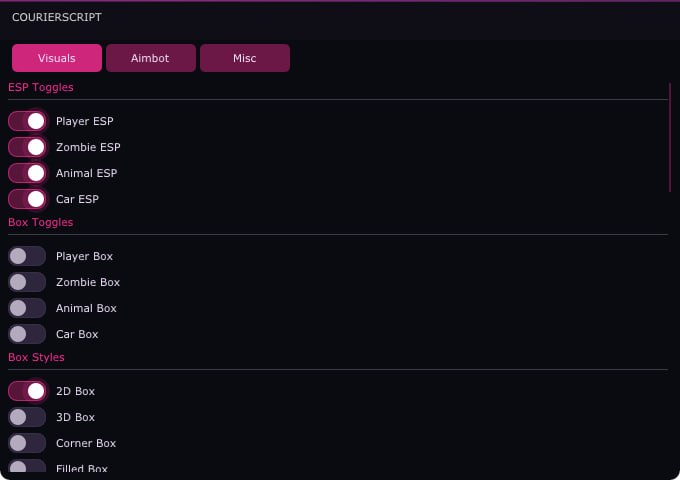Disable the Player ESP toggle
Image resolution: width=680 pixels, height=481 pixels.
(27, 121)
